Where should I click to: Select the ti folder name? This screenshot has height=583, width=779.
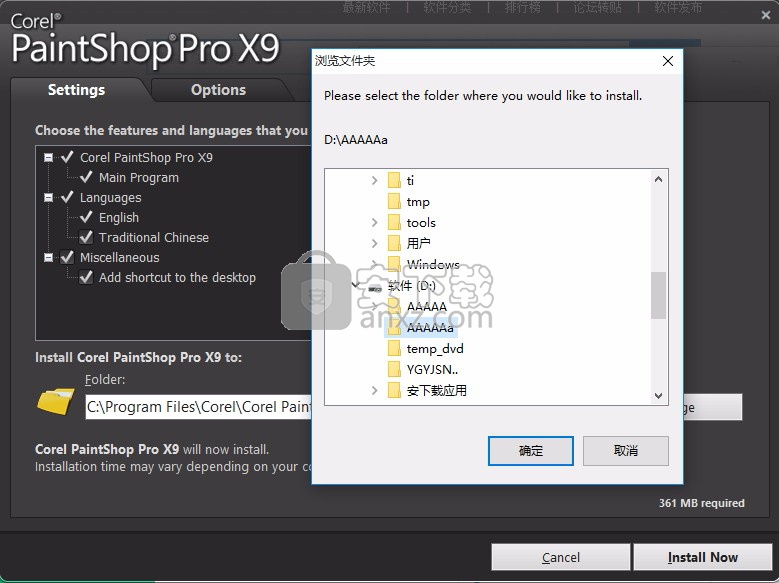(410, 180)
